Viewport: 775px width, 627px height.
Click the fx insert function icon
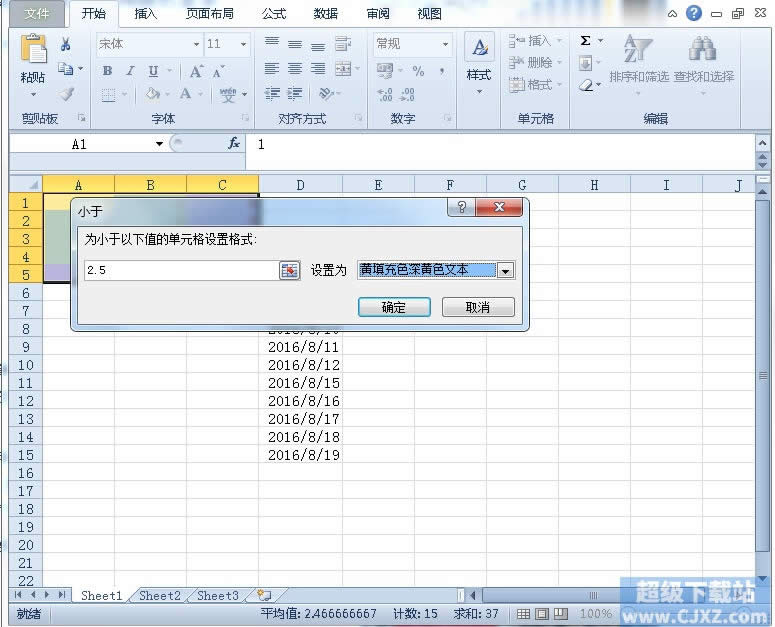click(234, 143)
